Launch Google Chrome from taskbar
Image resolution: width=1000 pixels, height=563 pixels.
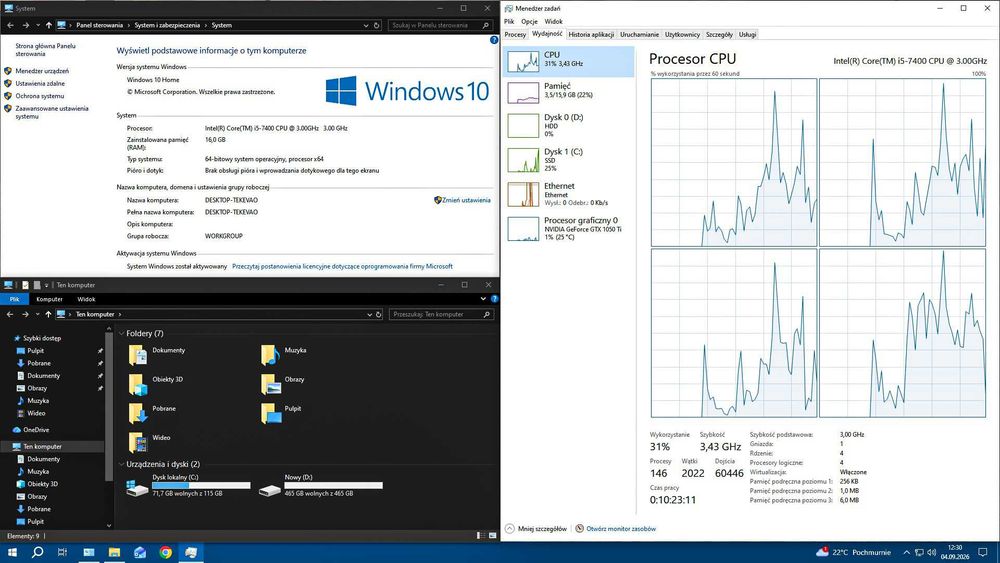pos(165,552)
